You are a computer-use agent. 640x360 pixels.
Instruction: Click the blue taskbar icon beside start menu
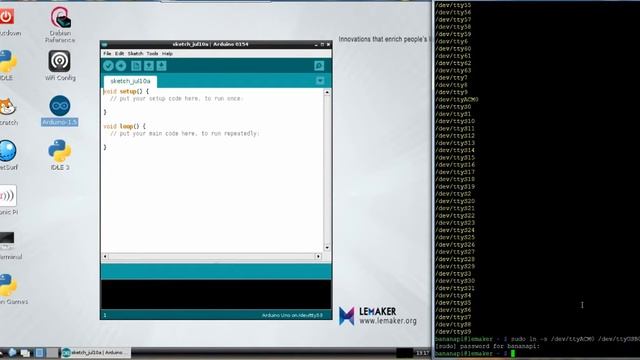(x=12, y=353)
